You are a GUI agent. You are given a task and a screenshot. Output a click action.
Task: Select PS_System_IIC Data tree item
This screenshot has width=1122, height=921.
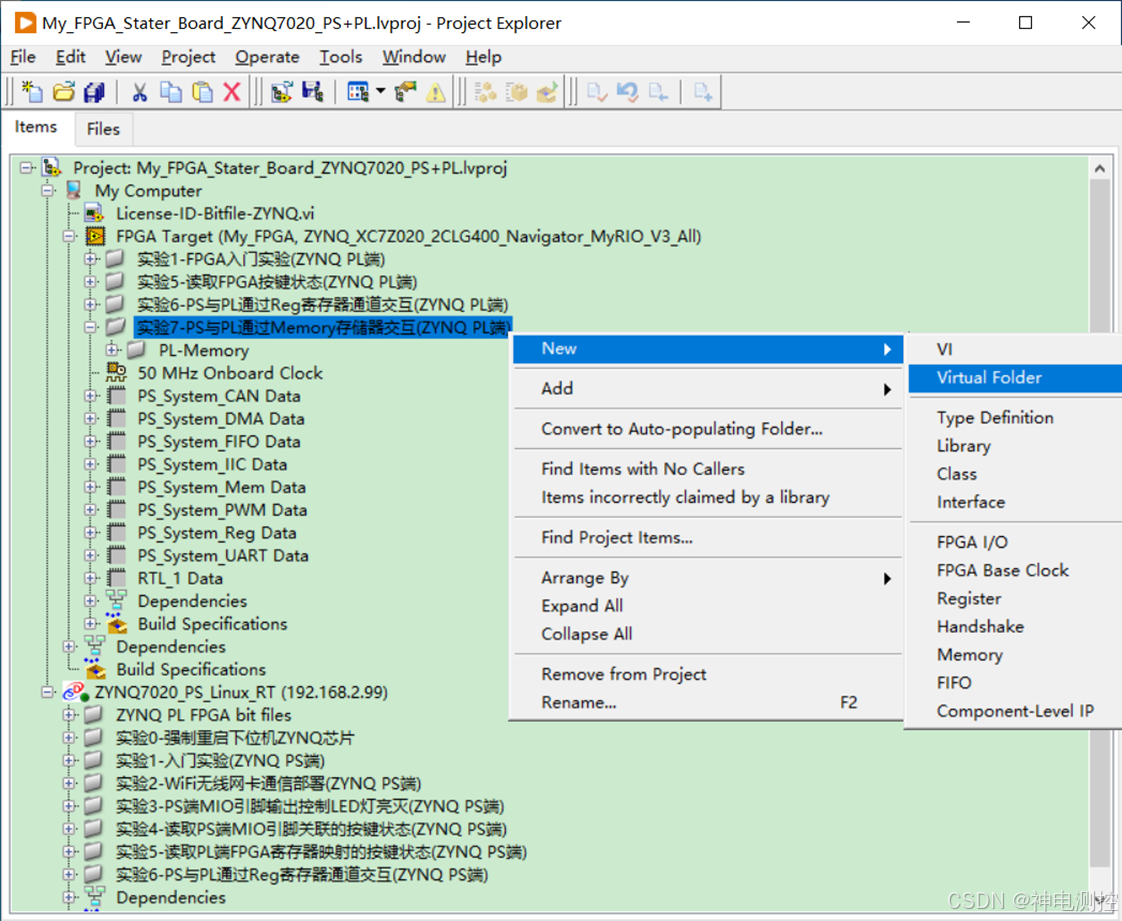[213, 464]
